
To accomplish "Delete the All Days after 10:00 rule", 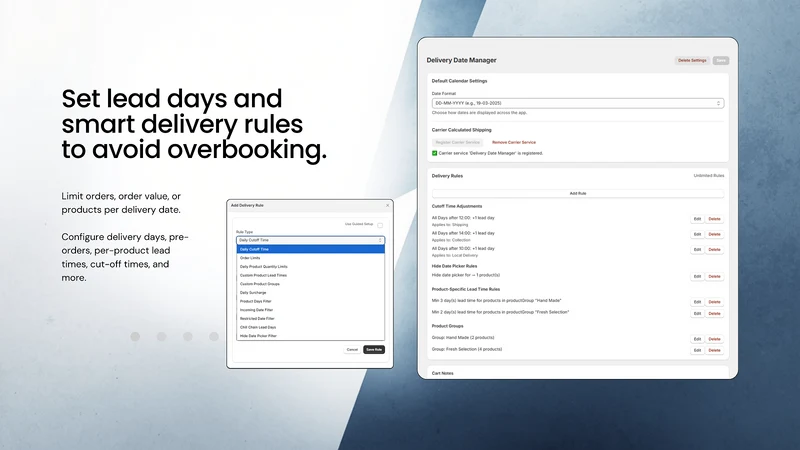I will (x=714, y=249).
